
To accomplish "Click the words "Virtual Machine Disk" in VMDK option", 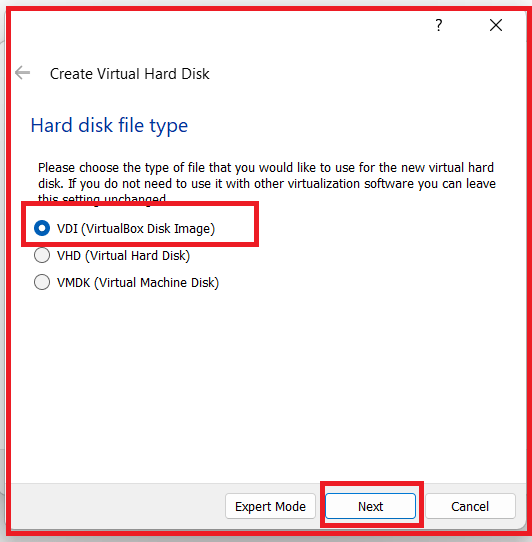I will tap(157, 282).
